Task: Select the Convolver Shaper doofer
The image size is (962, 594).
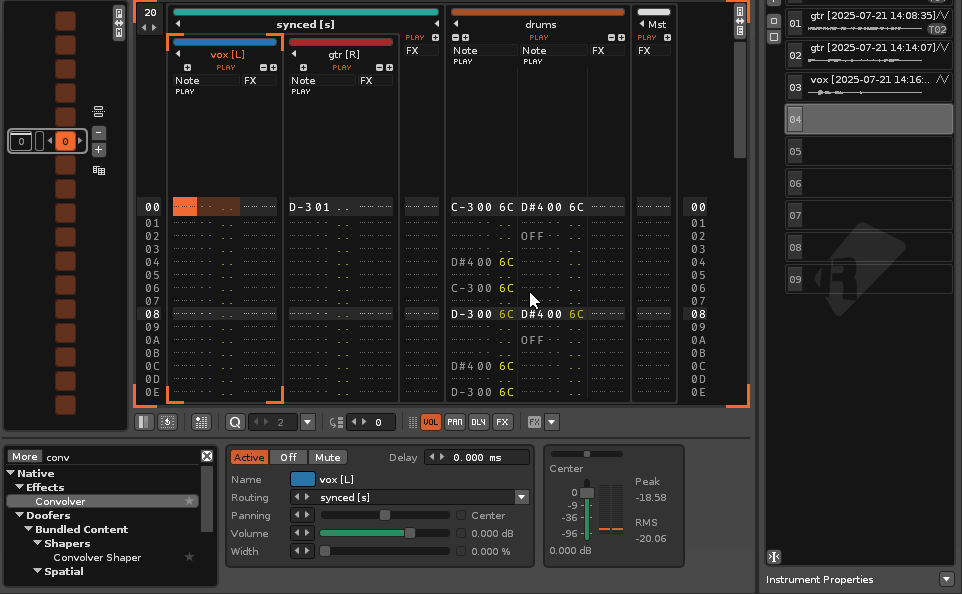Action: (x=97, y=557)
